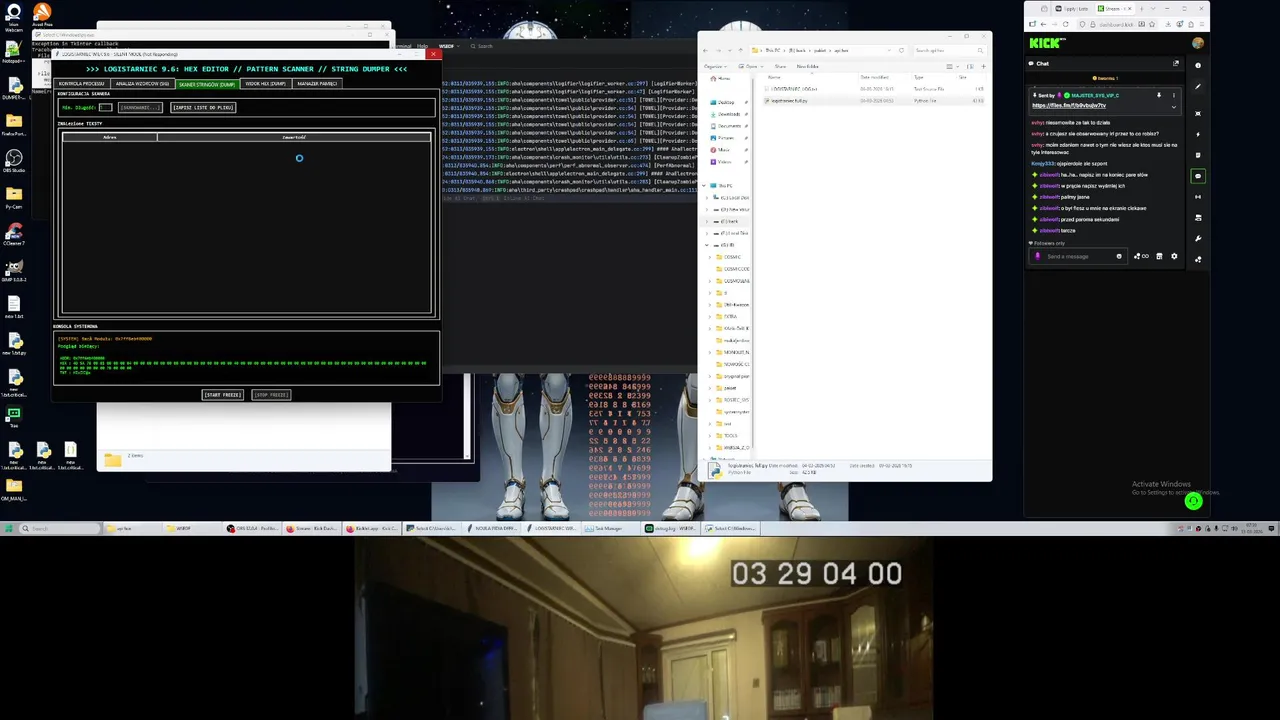Open the CCleaner 7 desktop shortcut
The height and width of the screenshot is (720, 1280).
(x=14, y=232)
